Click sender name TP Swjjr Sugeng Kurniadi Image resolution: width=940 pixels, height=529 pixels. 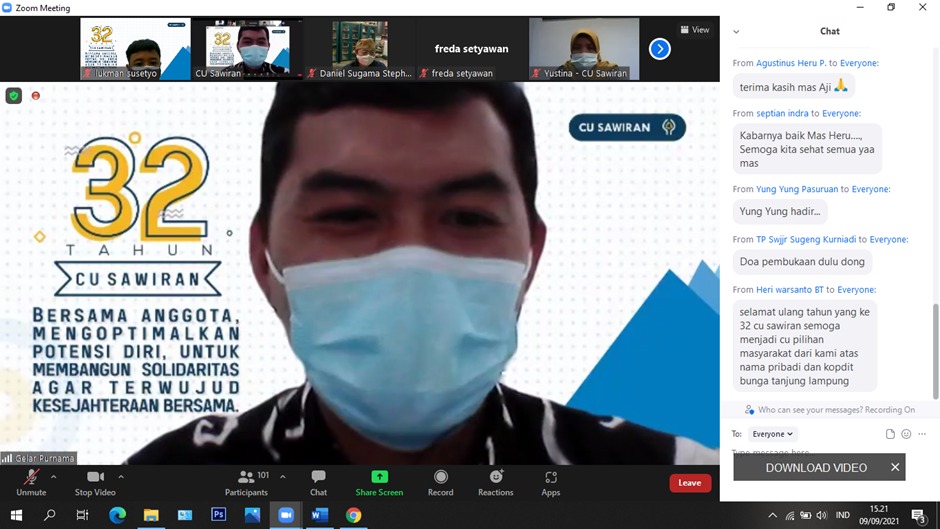coord(806,239)
